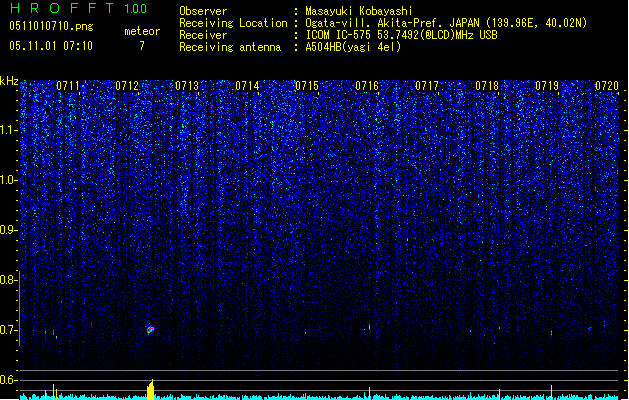Click the 0.8 kHz frequency axis label
The image size is (629, 400).
[x=8, y=280]
